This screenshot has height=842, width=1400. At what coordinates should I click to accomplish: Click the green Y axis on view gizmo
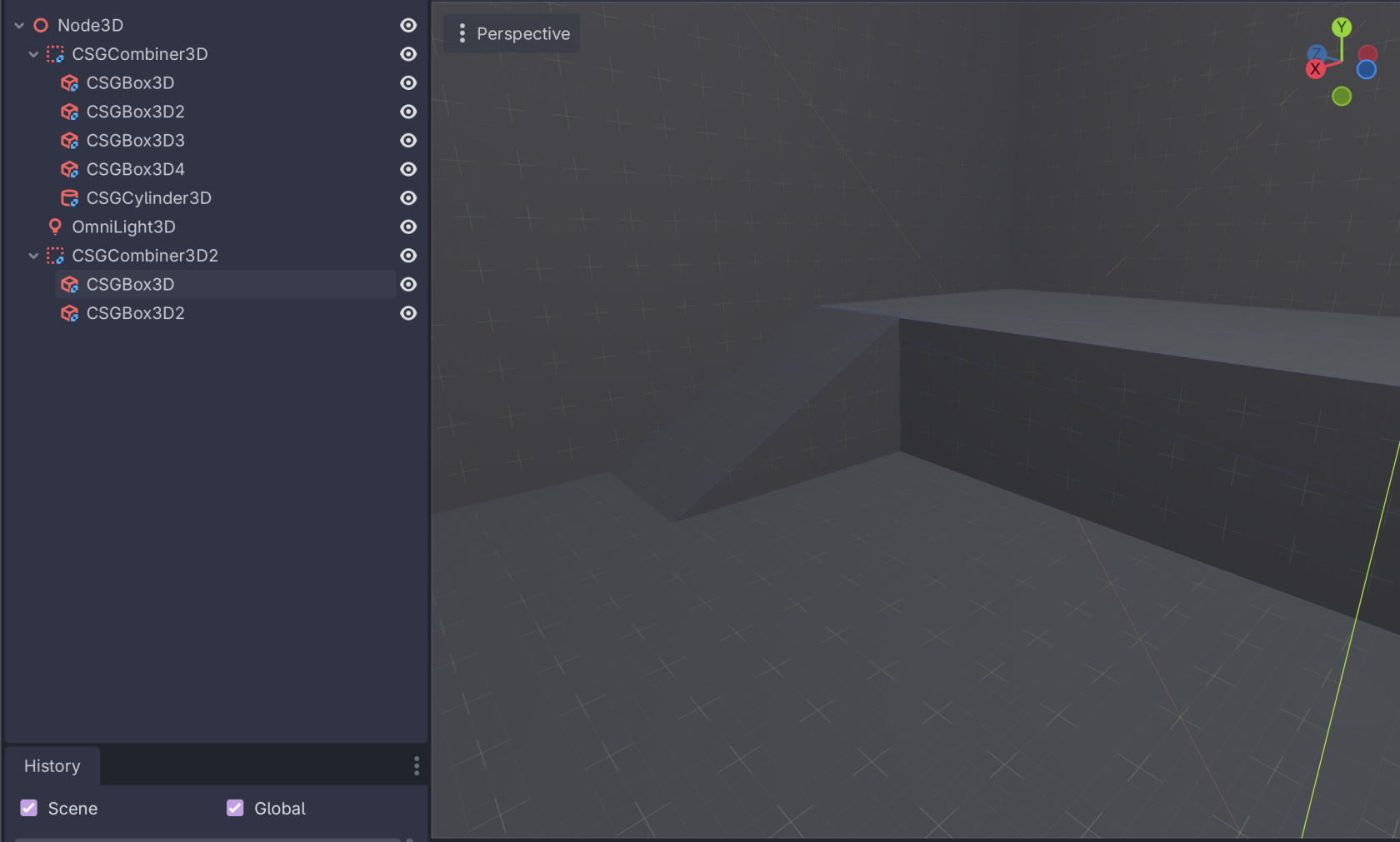[1342, 27]
